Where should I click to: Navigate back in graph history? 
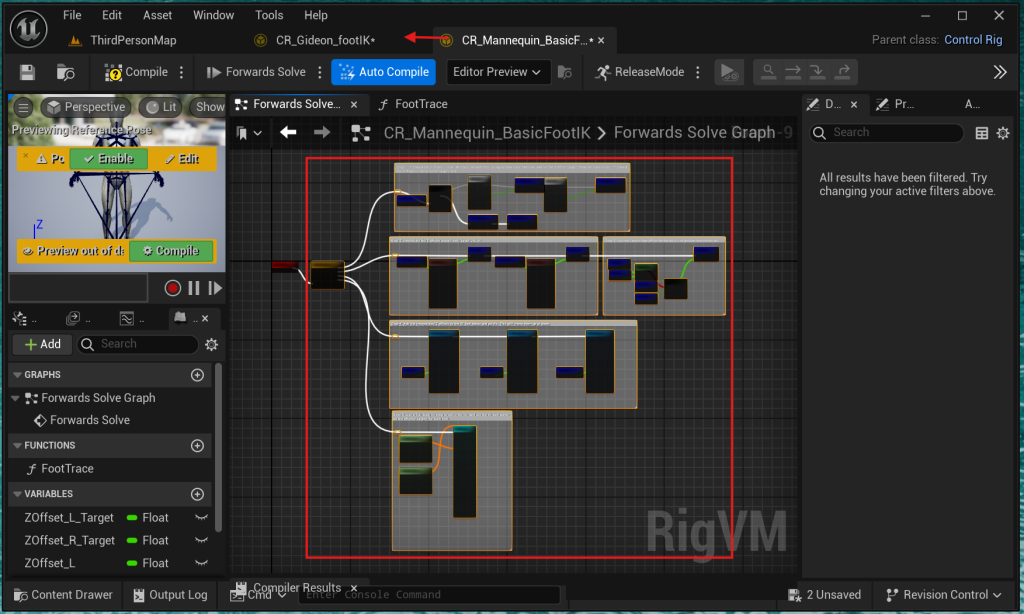[x=288, y=133]
